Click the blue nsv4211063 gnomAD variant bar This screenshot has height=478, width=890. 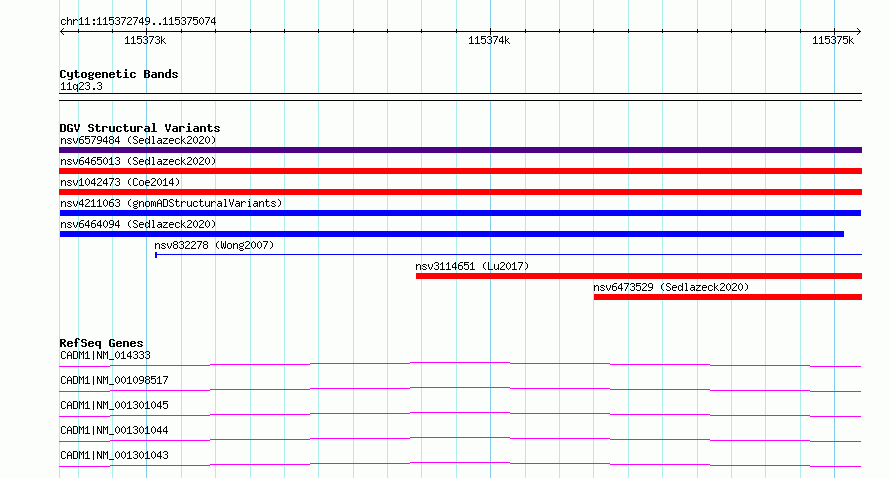coord(460,213)
